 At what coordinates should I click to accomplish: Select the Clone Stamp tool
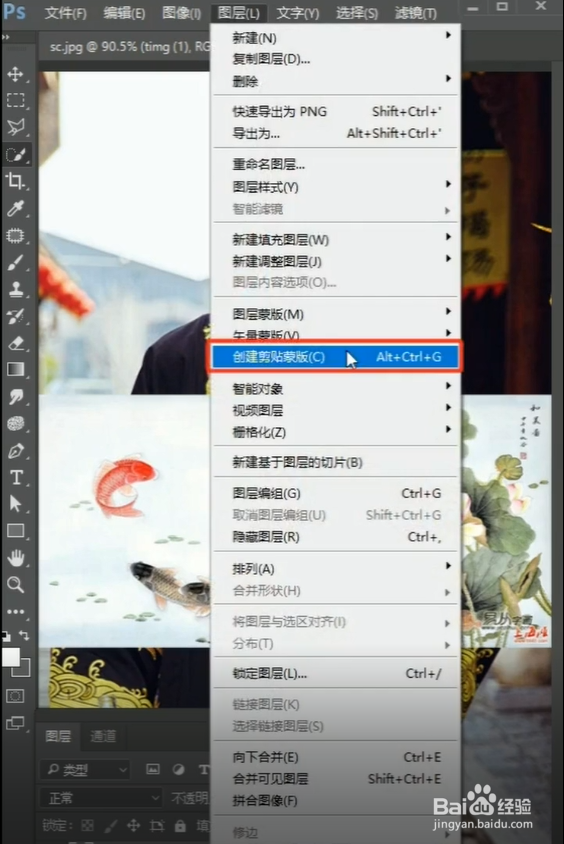point(15,289)
